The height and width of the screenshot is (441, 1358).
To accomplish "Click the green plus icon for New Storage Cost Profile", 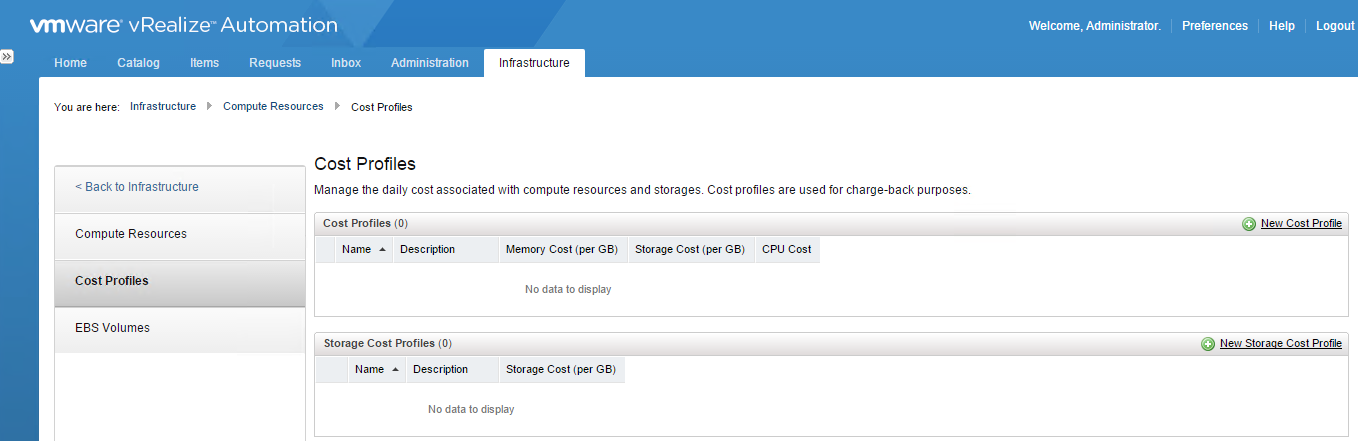I will [1208, 344].
